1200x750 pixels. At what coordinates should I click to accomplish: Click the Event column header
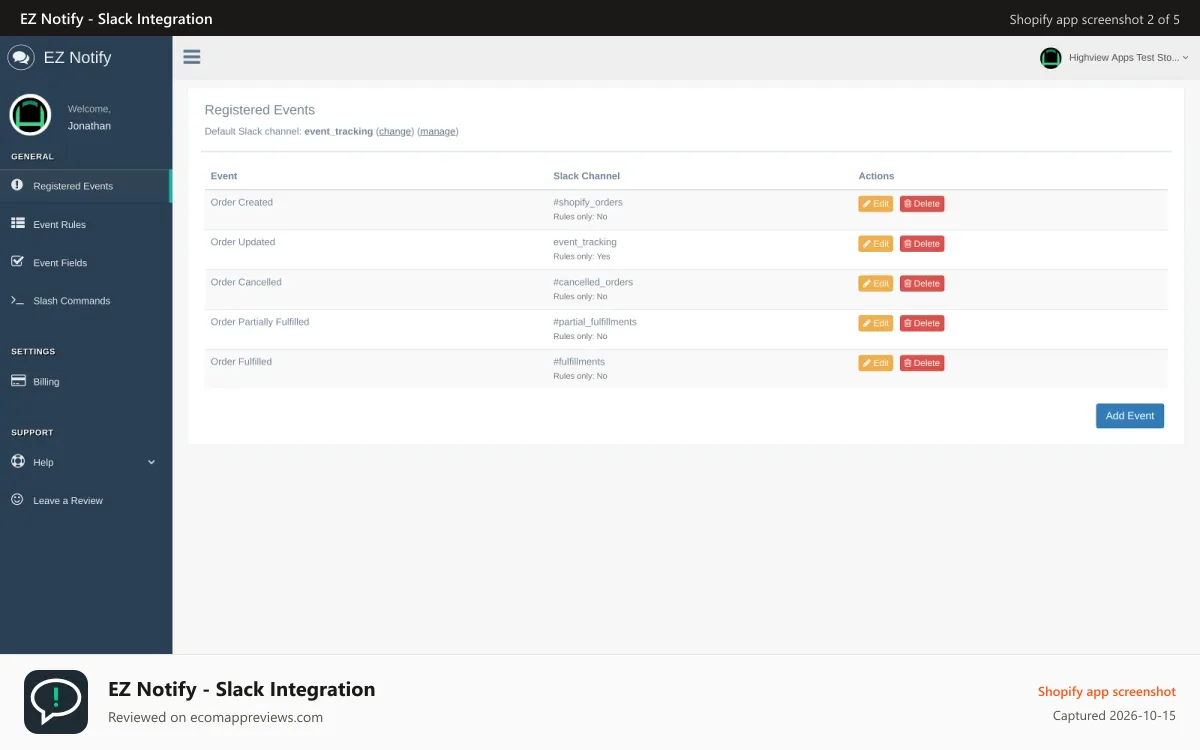224,176
